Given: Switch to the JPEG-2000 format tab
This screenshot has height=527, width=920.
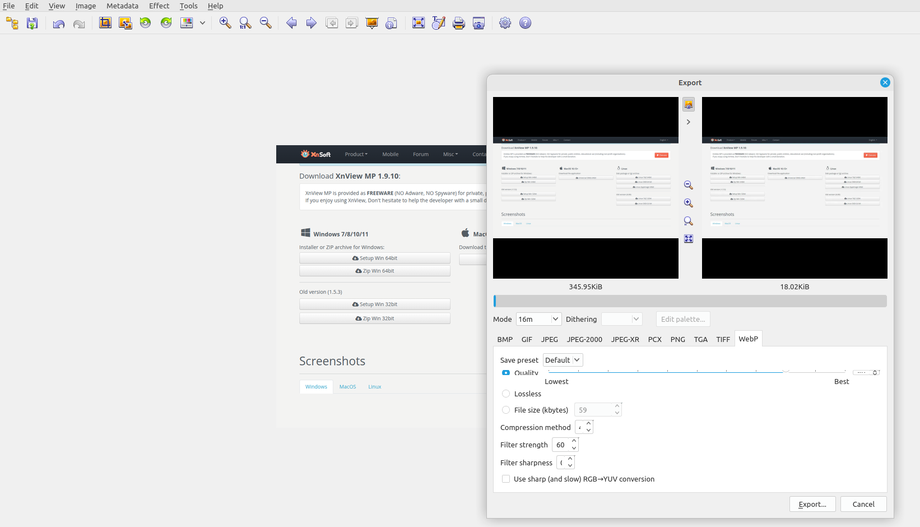Looking at the screenshot, I should pos(584,339).
